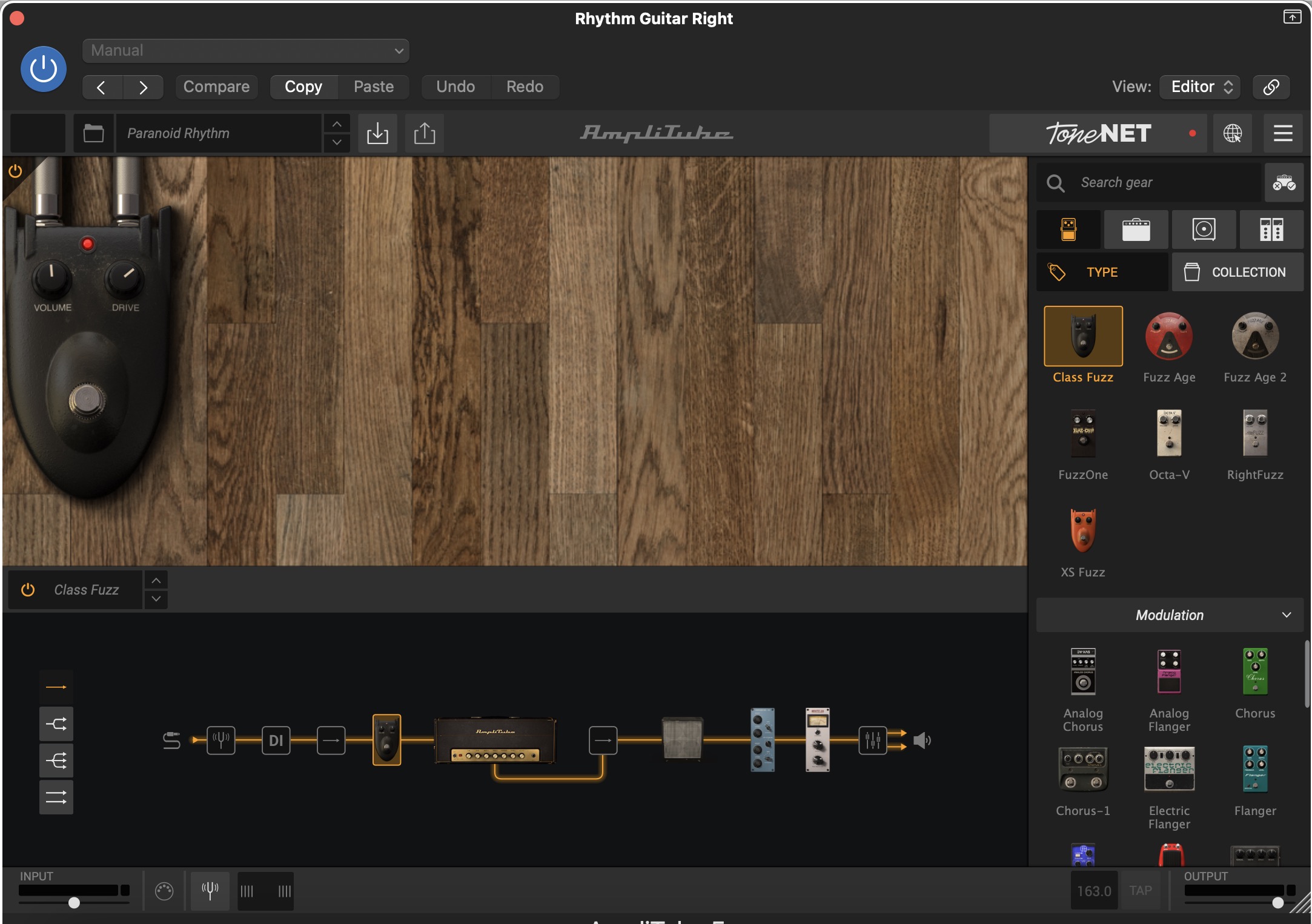
Task: Collapse the Modulation section
Action: 1170,615
